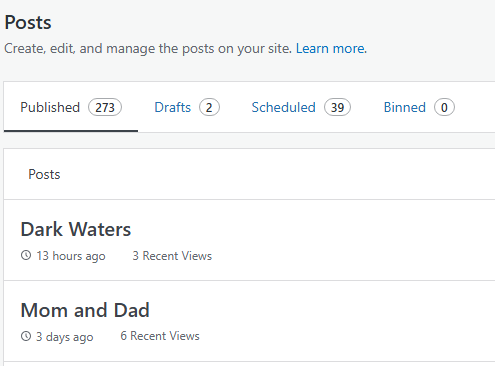Image resolution: width=495 pixels, height=366 pixels.
Task: Select the Scheduled tab
Action: coord(301,107)
